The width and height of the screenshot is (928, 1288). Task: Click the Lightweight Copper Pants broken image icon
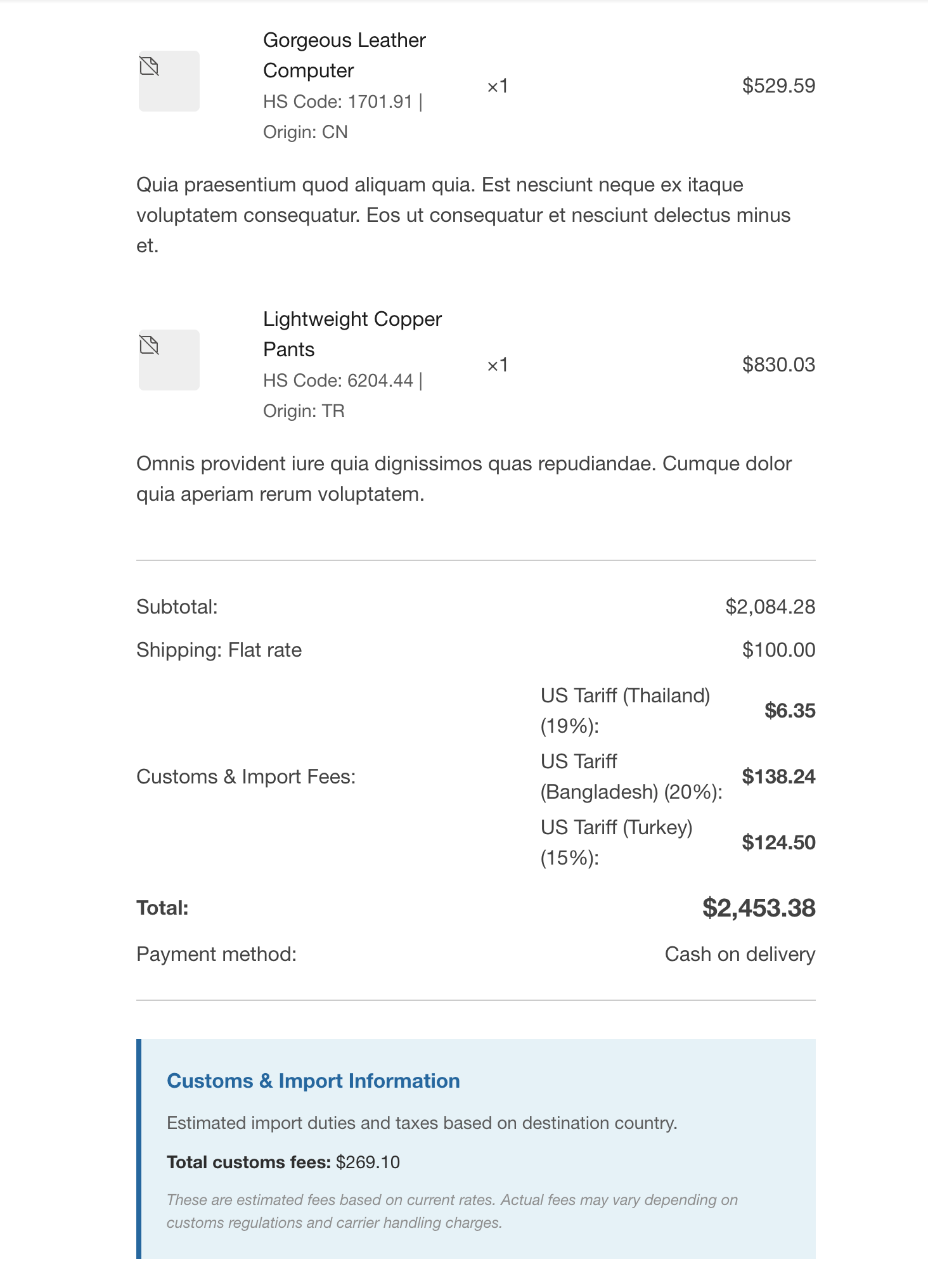coord(149,345)
